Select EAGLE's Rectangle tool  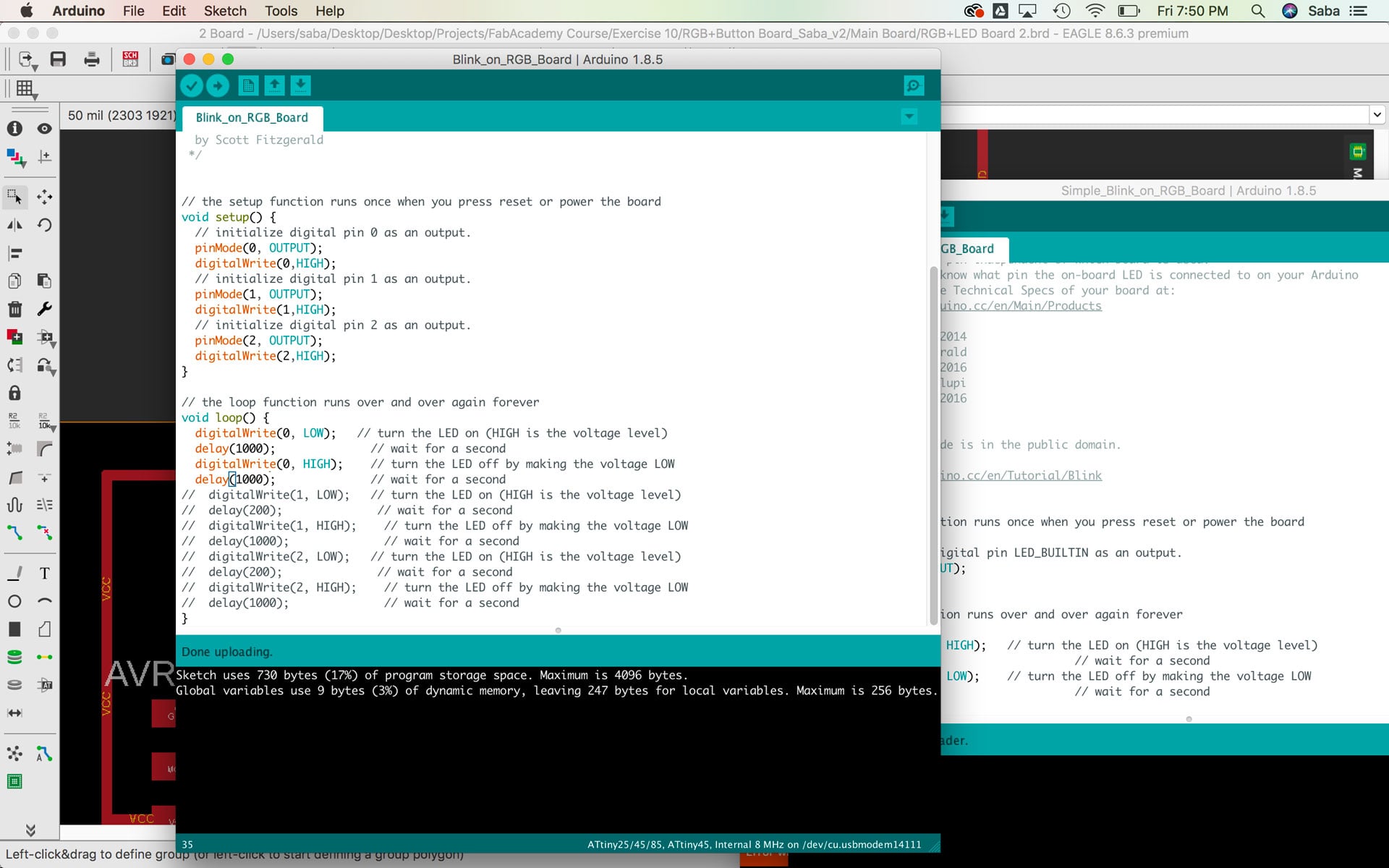(x=14, y=629)
